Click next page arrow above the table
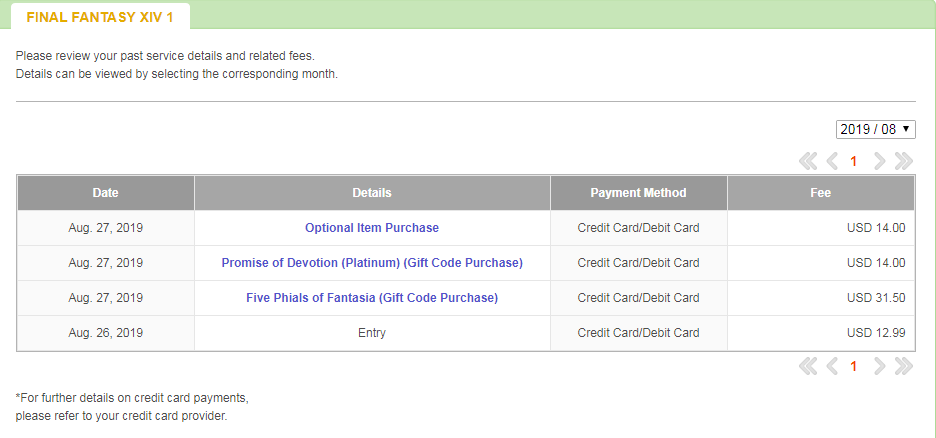Image resolution: width=936 pixels, height=438 pixels. pyautogui.click(x=879, y=161)
